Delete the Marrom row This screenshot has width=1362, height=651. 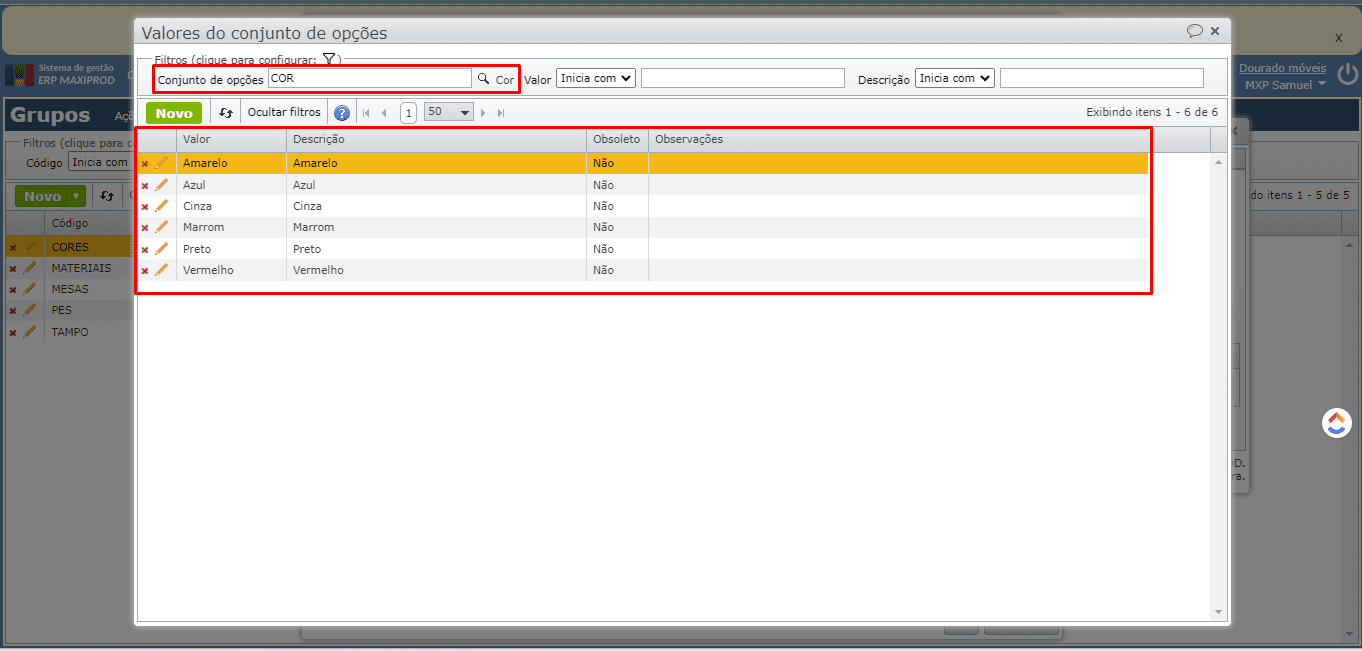coord(145,228)
